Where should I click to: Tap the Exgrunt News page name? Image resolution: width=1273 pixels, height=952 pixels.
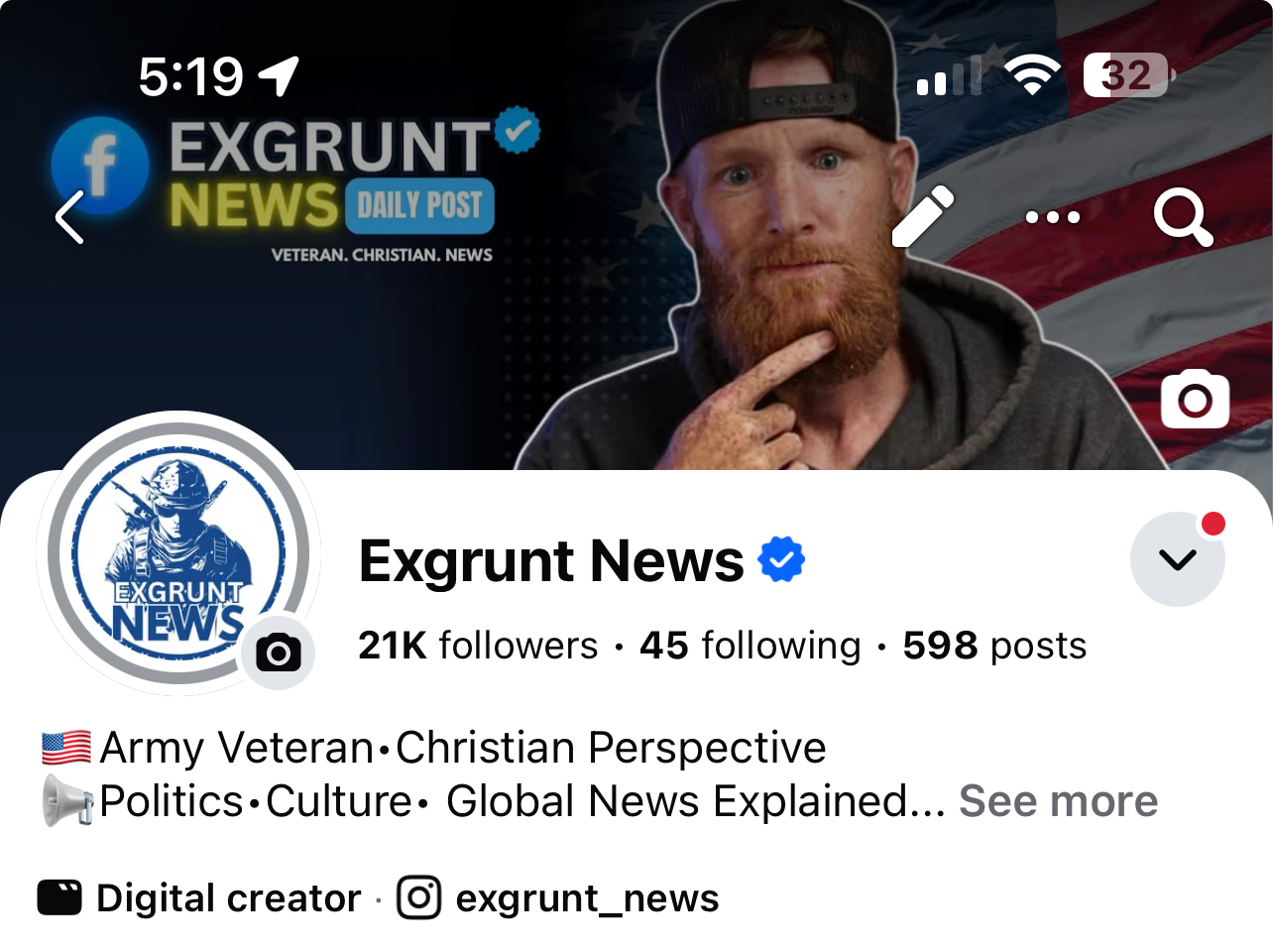(x=551, y=560)
